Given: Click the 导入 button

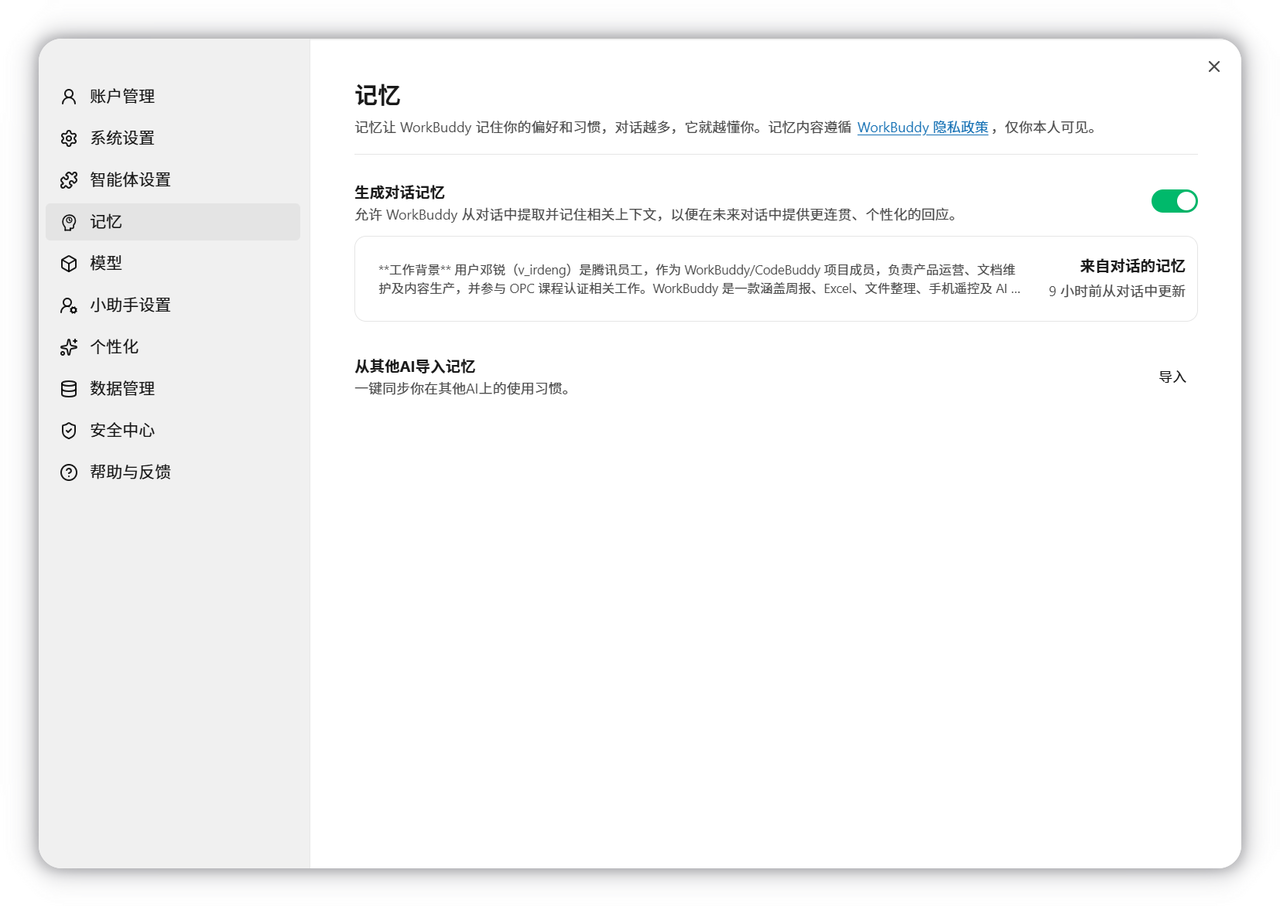Looking at the screenshot, I should [1172, 377].
